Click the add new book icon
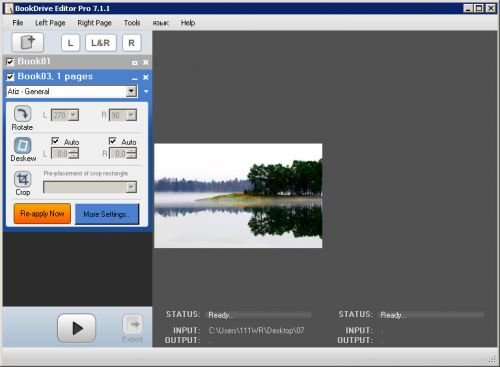The height and width of the screenshot is (367, 500). 28,42
